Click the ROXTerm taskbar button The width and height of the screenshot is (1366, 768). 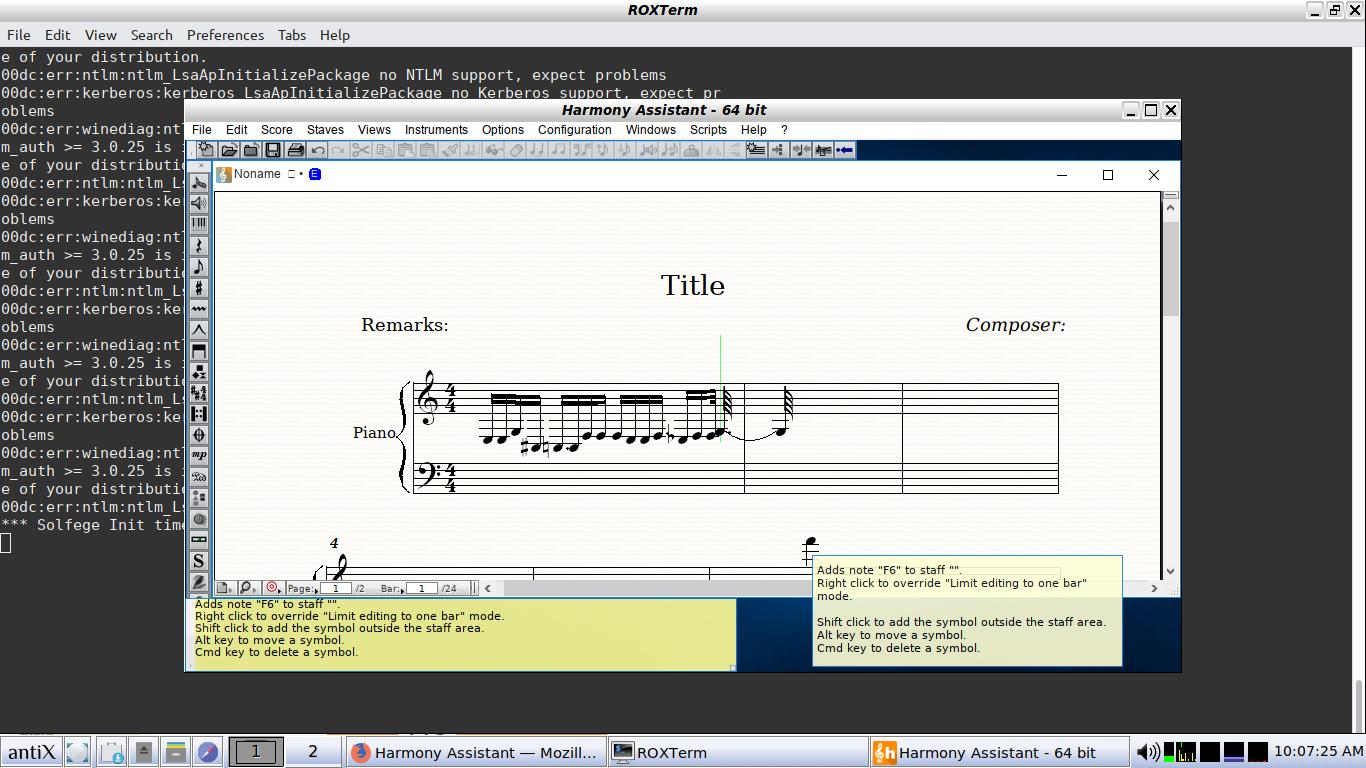[x=737, y=752]
